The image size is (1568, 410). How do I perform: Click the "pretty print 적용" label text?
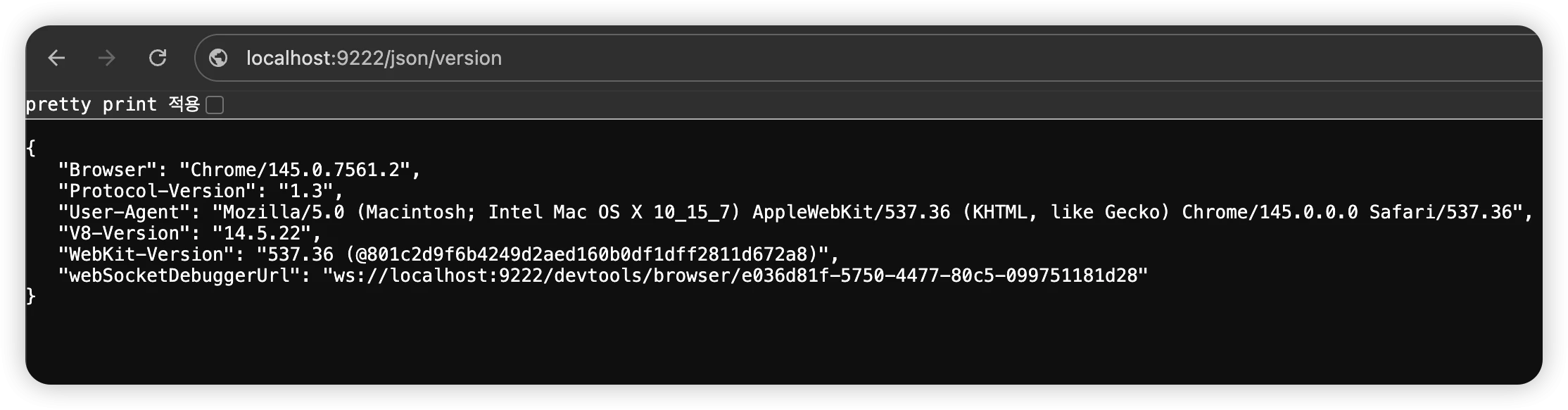(x=112, y=104)
